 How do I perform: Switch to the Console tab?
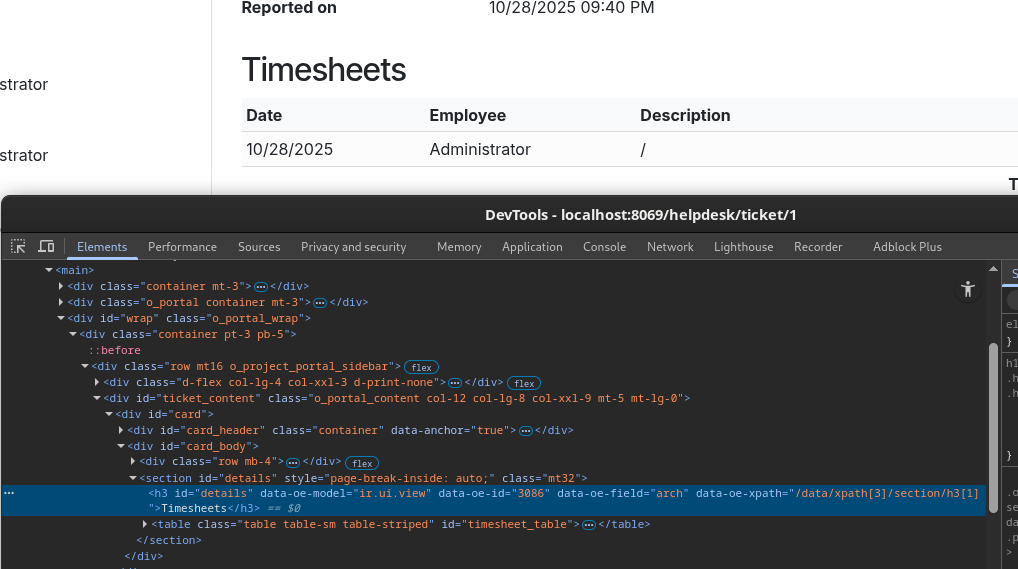point(604,247)
